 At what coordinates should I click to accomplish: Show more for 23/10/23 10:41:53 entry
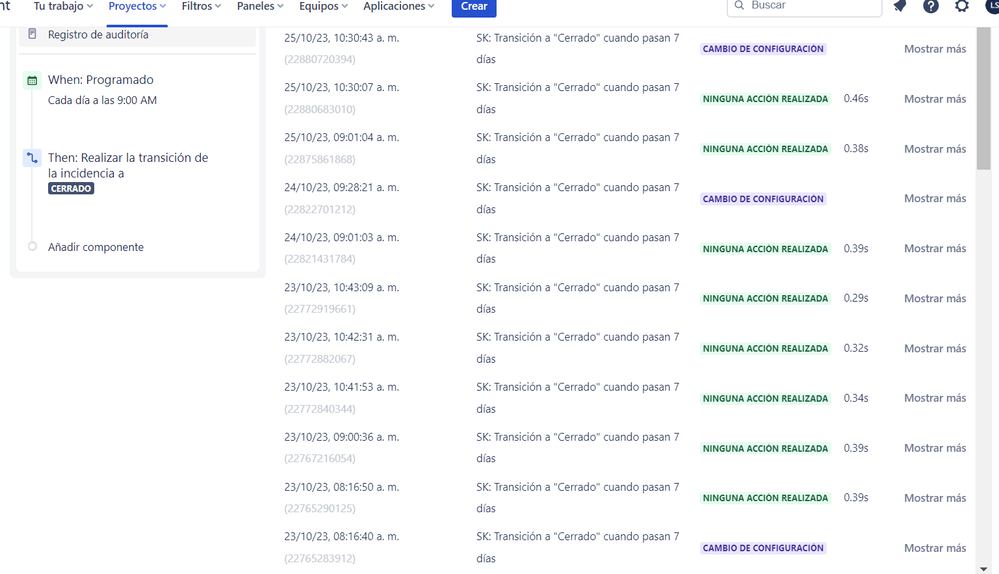pos(935,398)
